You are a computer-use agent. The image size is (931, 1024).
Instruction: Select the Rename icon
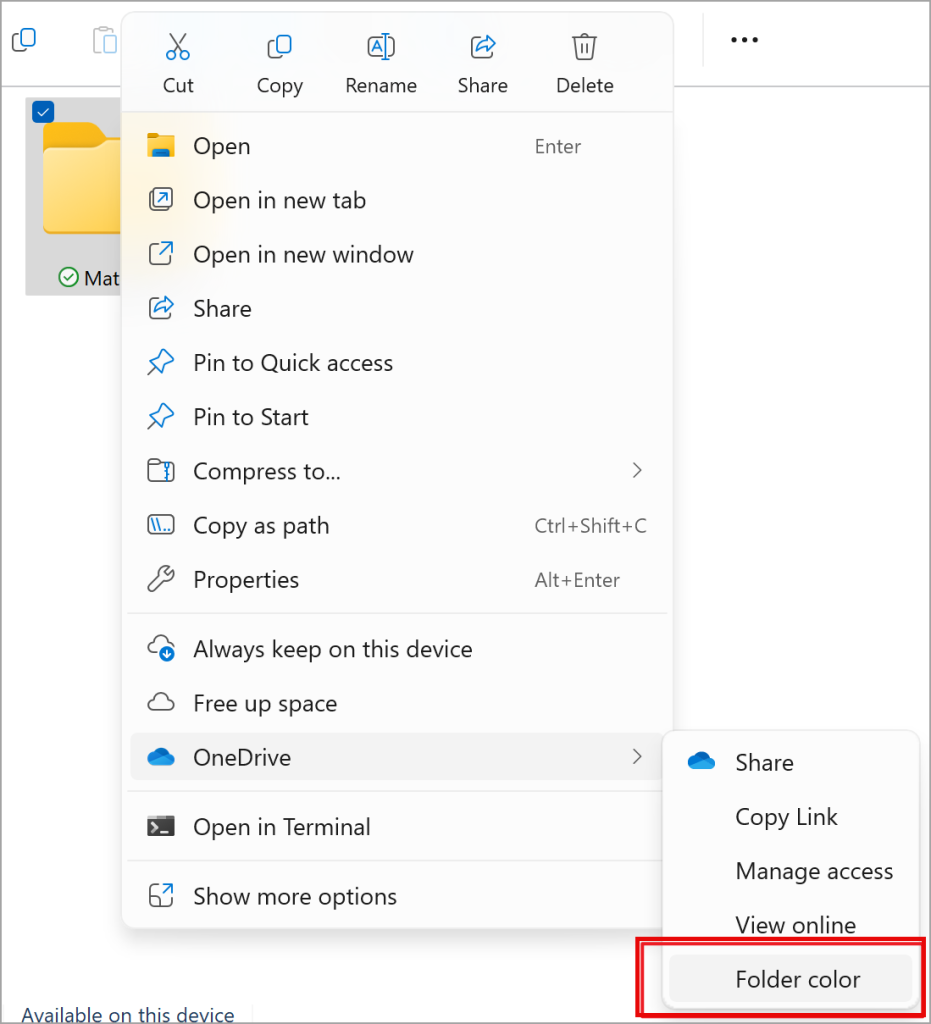tap(380, 46)
